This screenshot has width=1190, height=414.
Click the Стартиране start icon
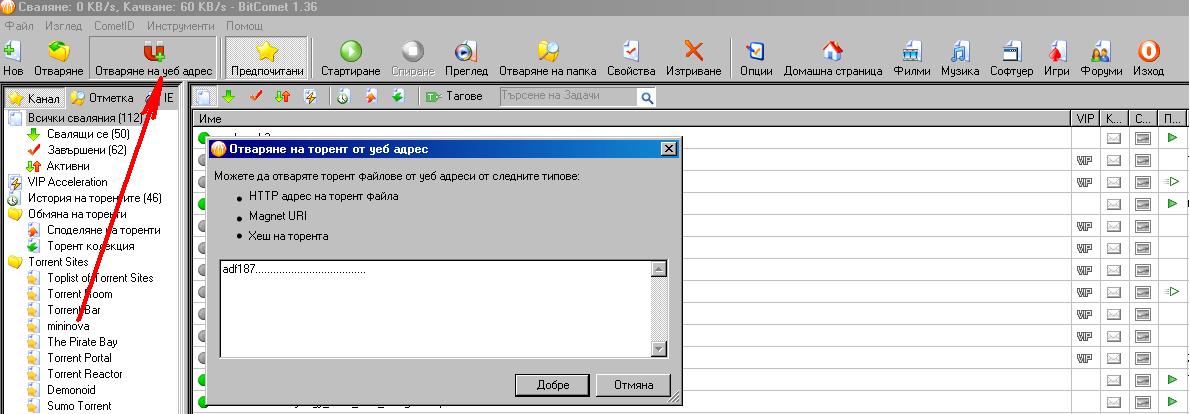(x=350, y=52)
